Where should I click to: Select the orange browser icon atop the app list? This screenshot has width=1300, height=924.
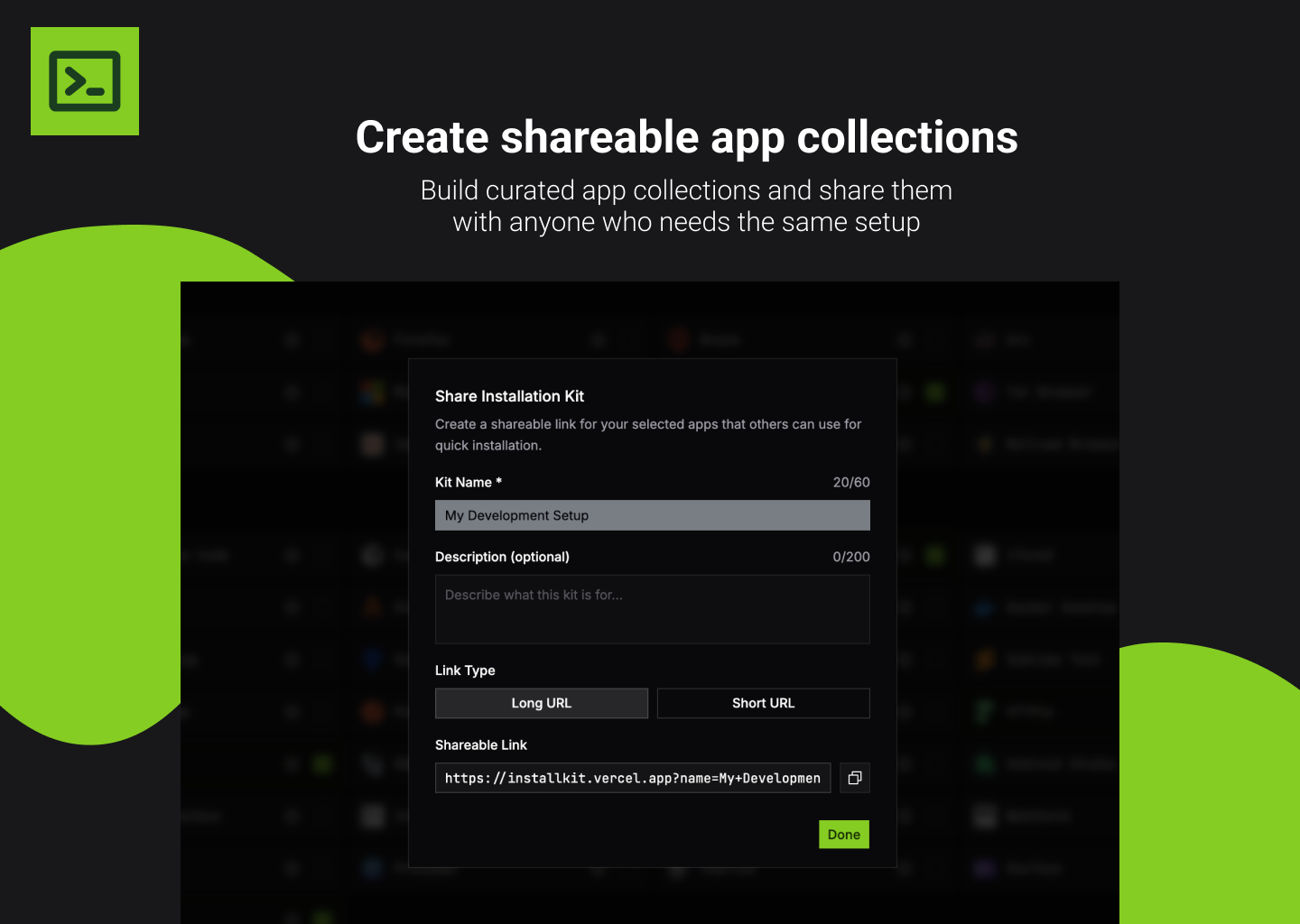coord(372,340)
